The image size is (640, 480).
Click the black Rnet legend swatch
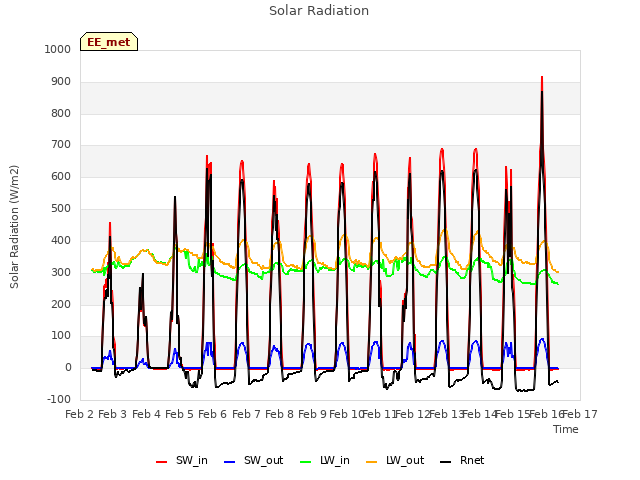click(x=446, y=462)
